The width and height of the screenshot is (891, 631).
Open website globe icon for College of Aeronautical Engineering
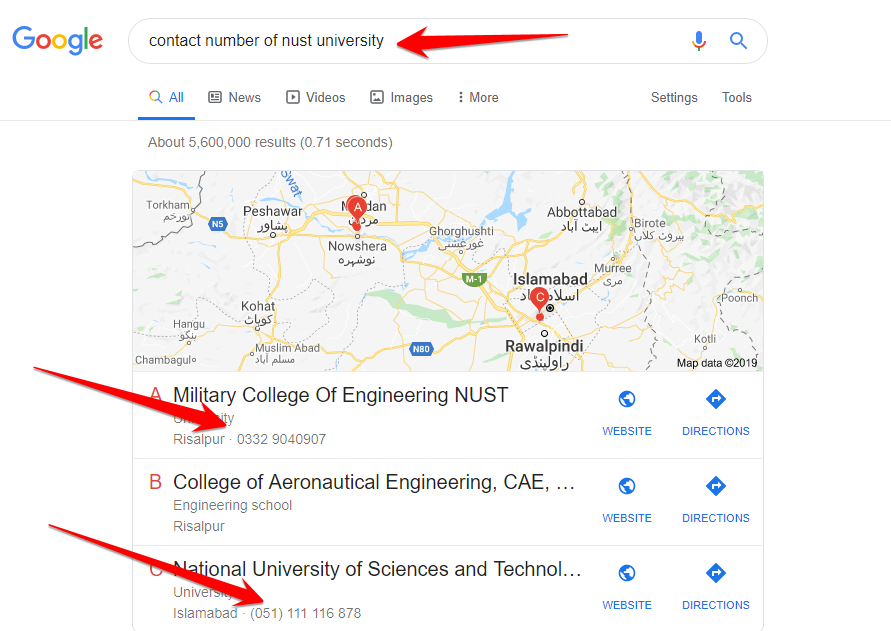(627, 487)
